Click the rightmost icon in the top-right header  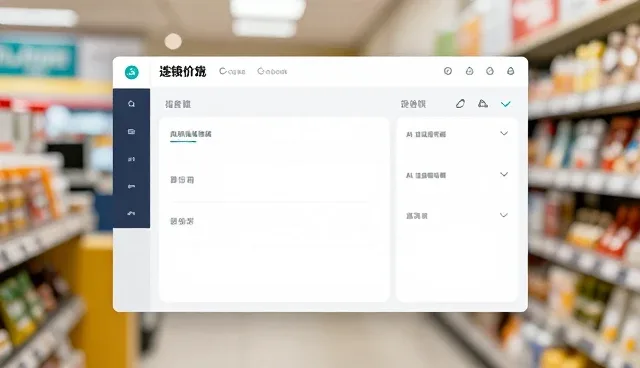pyautogui.click(x=510, y=71)
